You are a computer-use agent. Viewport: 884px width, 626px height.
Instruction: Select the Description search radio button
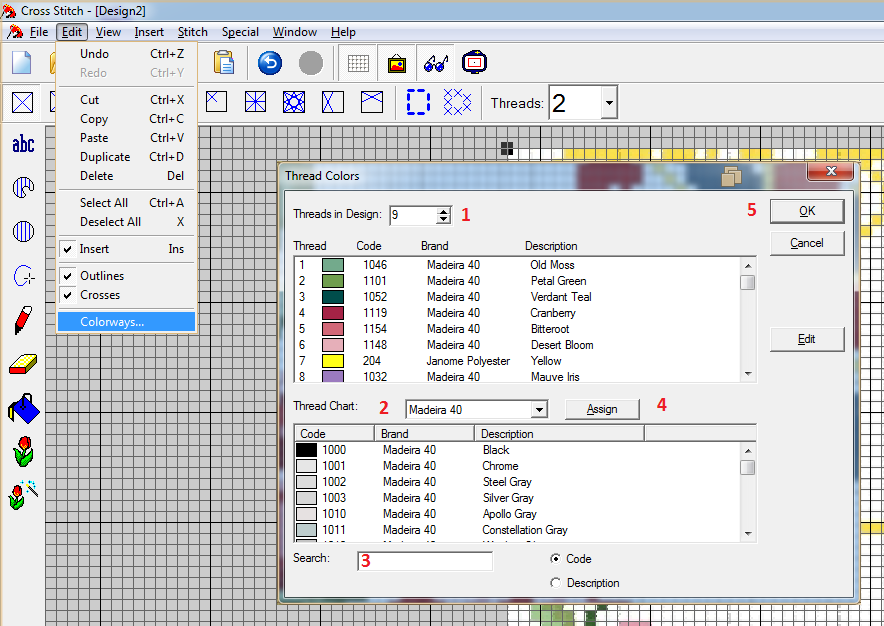tap(556, 583)
